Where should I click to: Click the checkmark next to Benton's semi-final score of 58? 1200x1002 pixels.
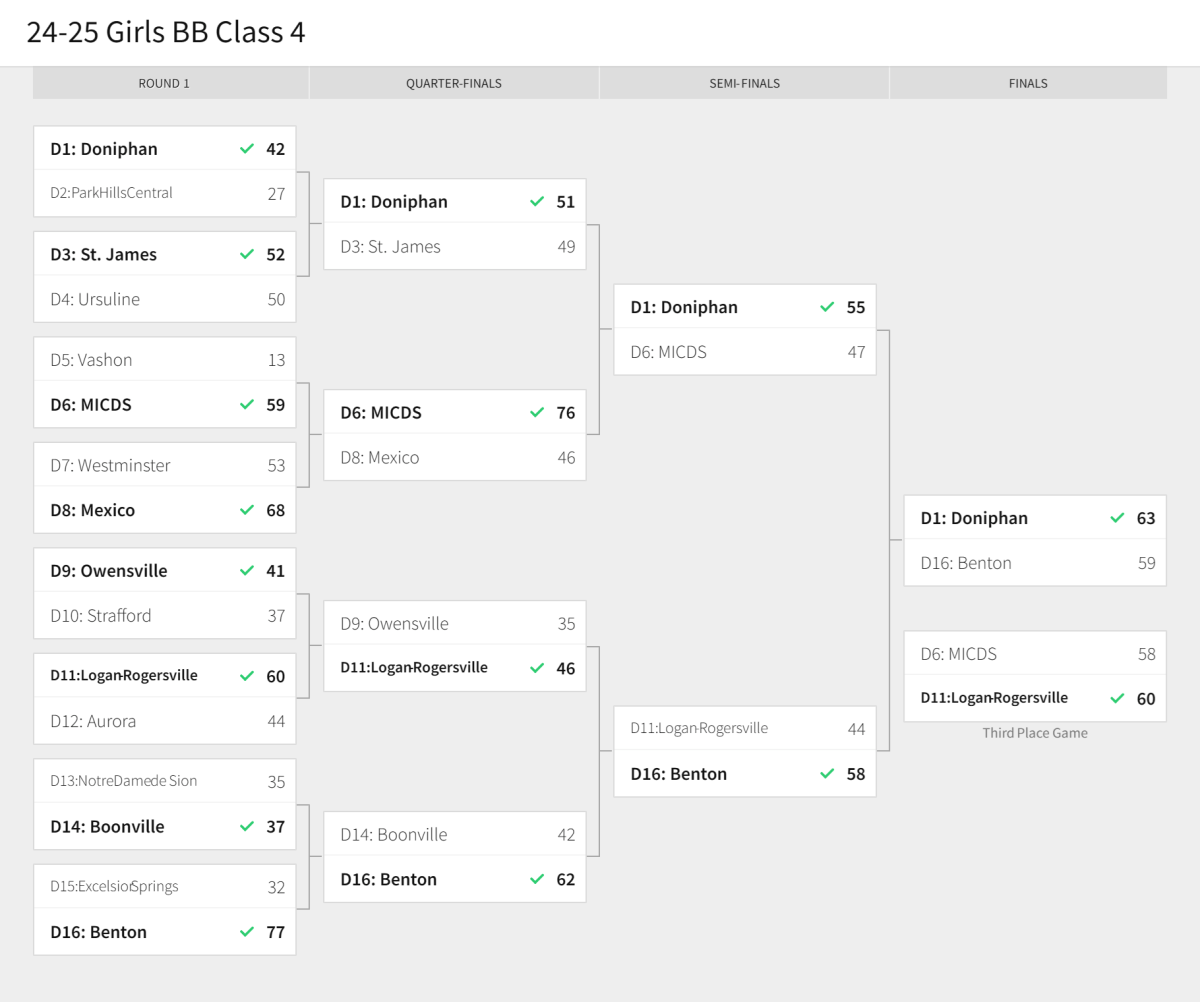coord(827,774)
